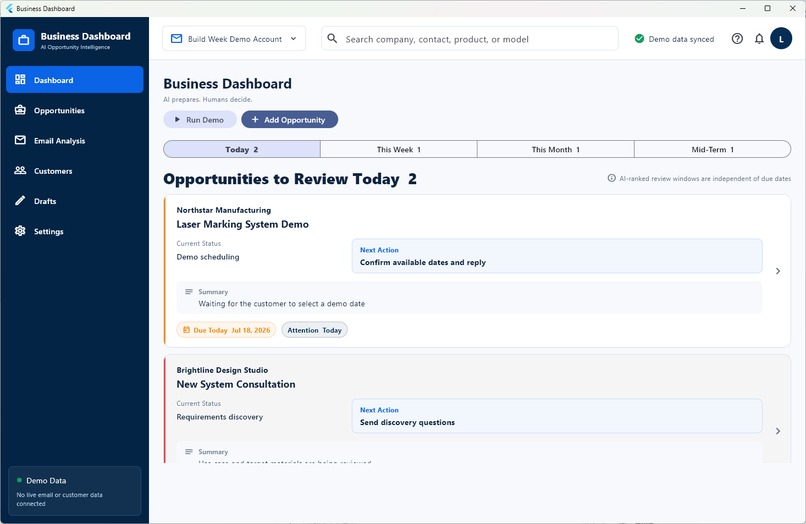This screenshot has width=806, height=524.
Task: Click the play icon on Run Demo
Action: (x=177, y=119)
